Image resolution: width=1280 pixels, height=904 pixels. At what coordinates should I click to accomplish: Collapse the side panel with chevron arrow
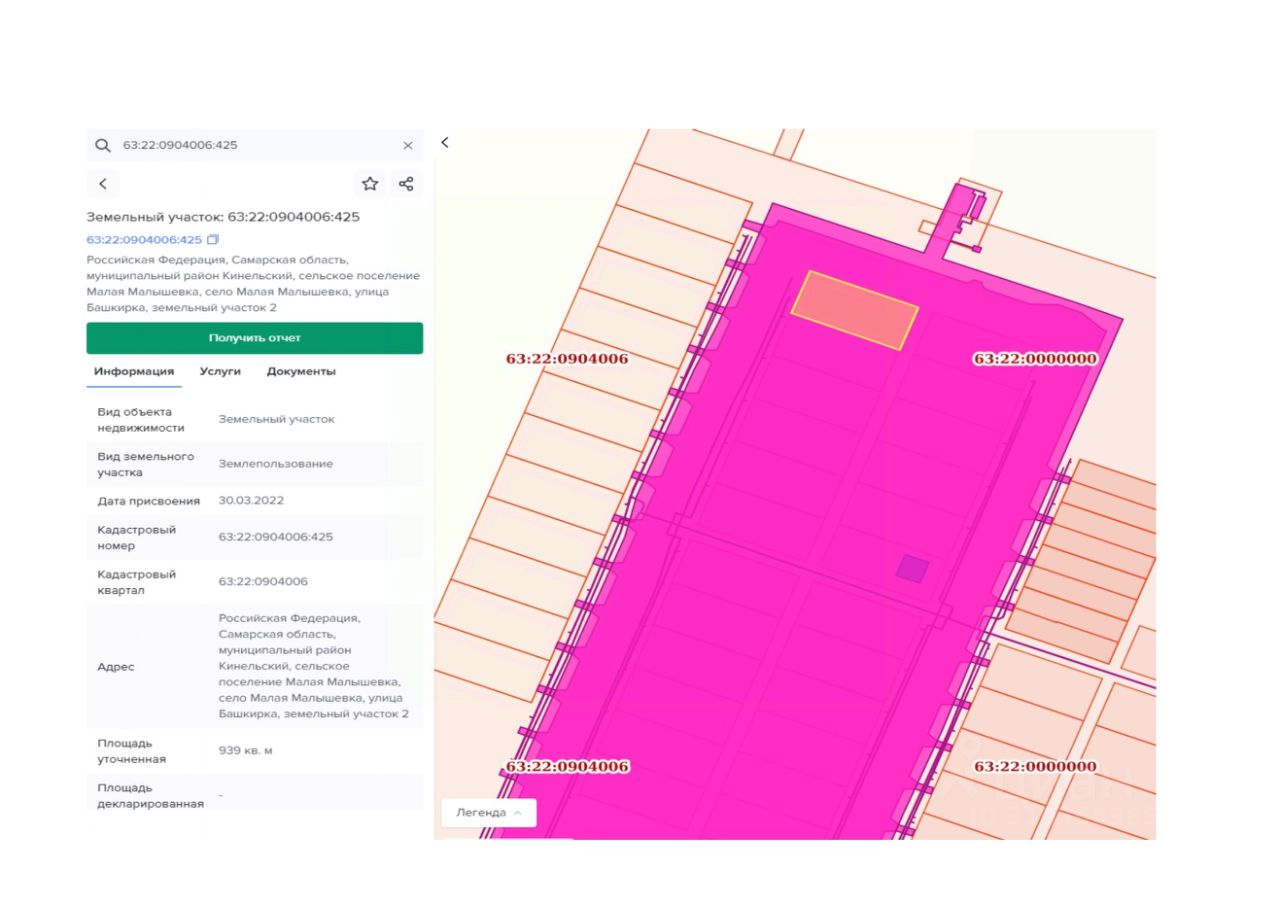pos(445,143)
